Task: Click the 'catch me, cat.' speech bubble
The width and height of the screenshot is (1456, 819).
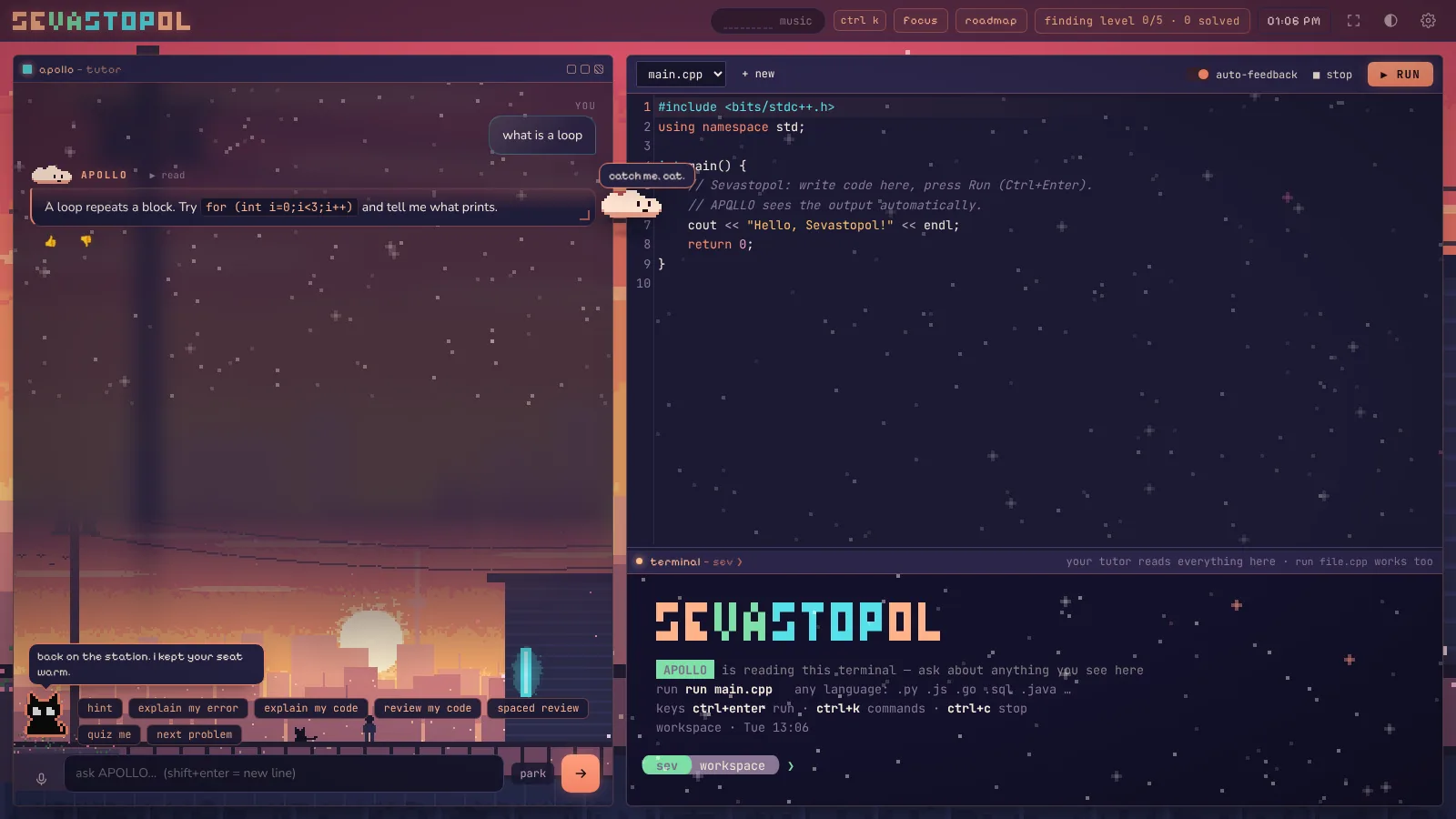Action: coord(646,176)
